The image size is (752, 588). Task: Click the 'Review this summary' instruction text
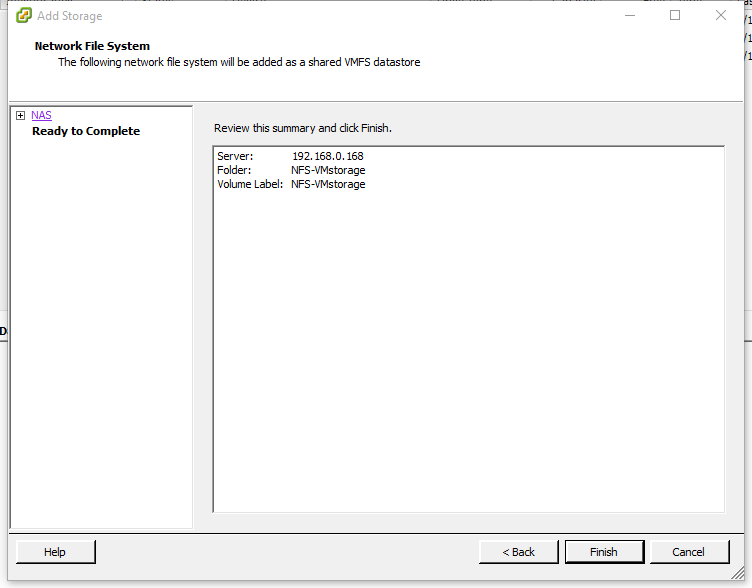(x=303, y=129)
